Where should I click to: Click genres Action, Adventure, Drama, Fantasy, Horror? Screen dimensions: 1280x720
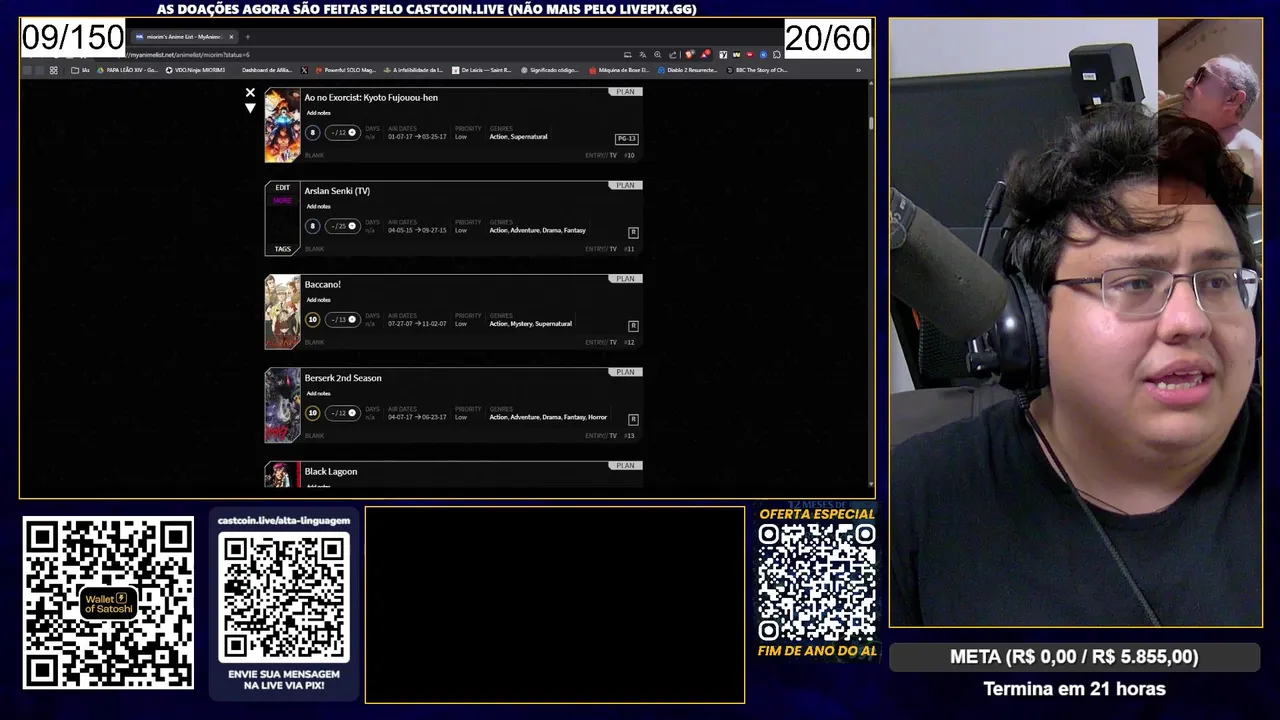548,417
